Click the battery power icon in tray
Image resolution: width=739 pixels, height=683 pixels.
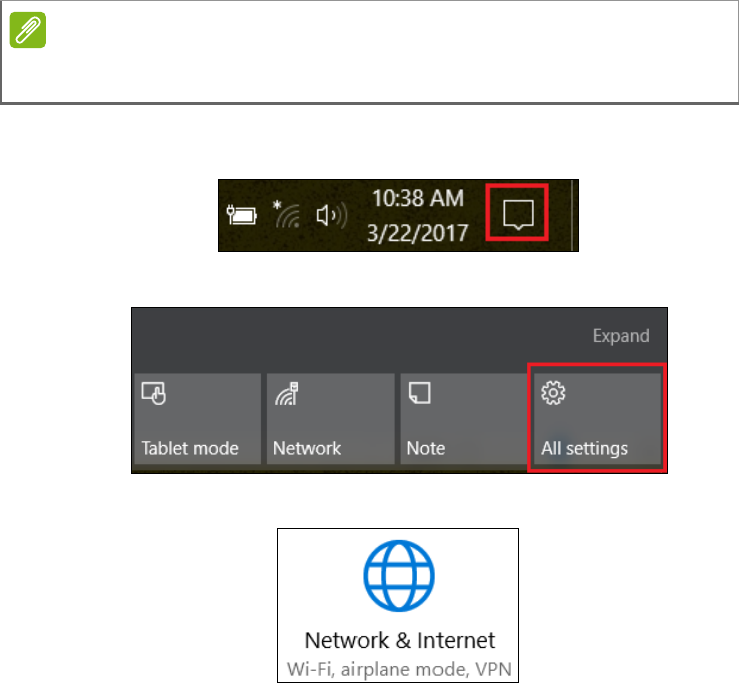241,215
